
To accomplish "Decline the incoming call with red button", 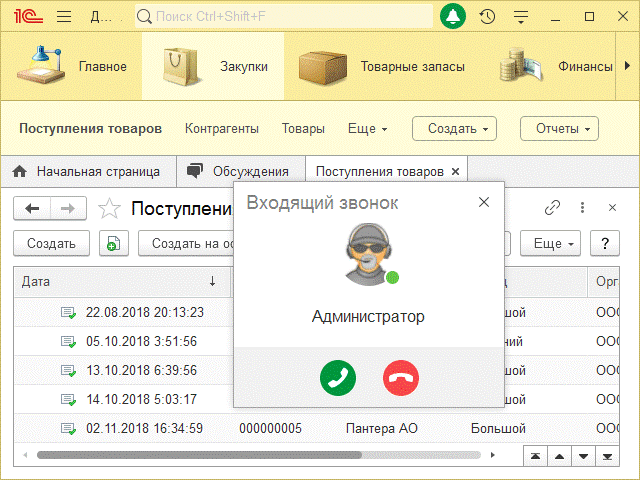I will click(x=401, y=377).
